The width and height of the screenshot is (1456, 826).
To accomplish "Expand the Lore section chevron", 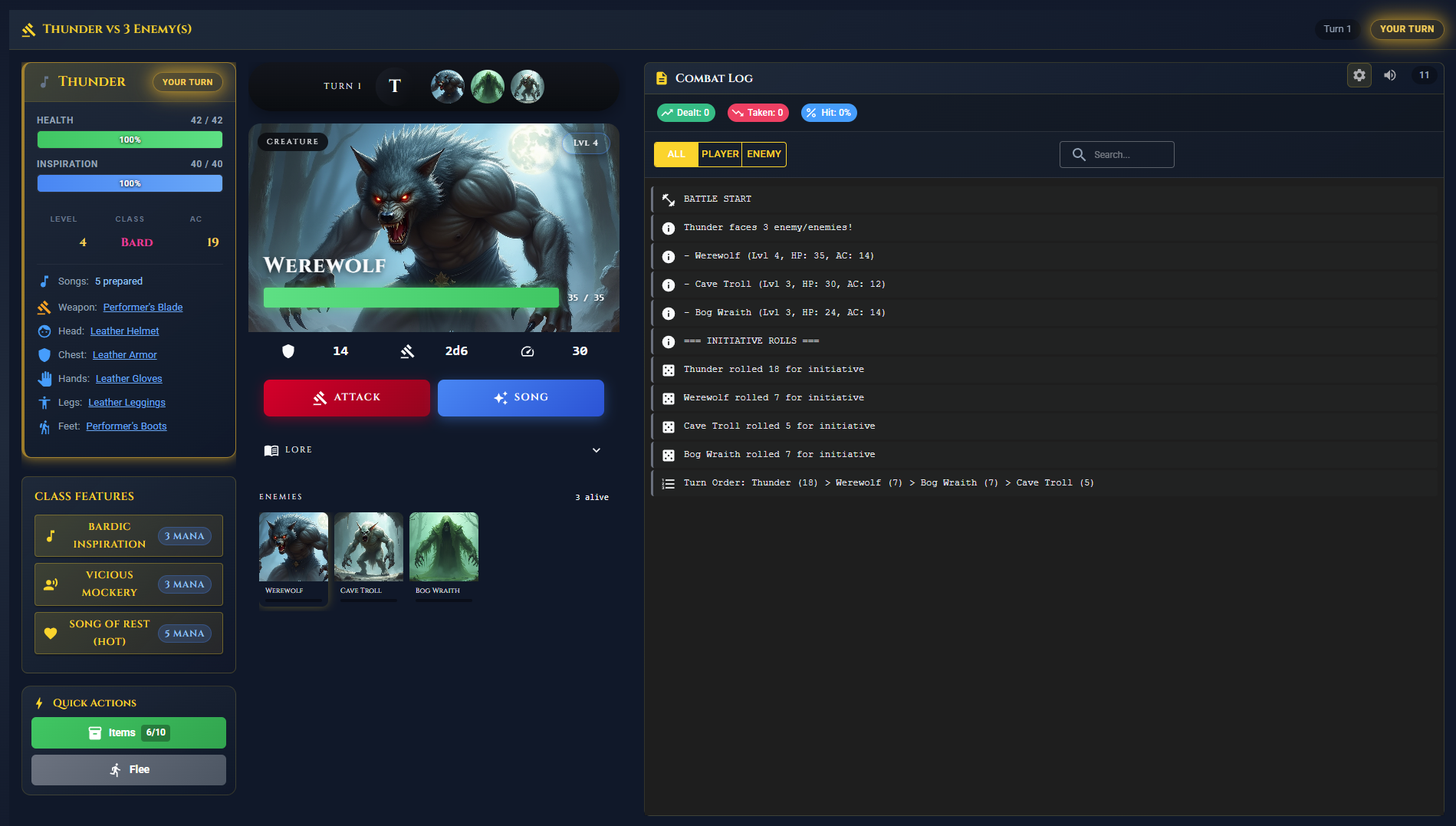I will pyautogui.click(x=597, y=450).
